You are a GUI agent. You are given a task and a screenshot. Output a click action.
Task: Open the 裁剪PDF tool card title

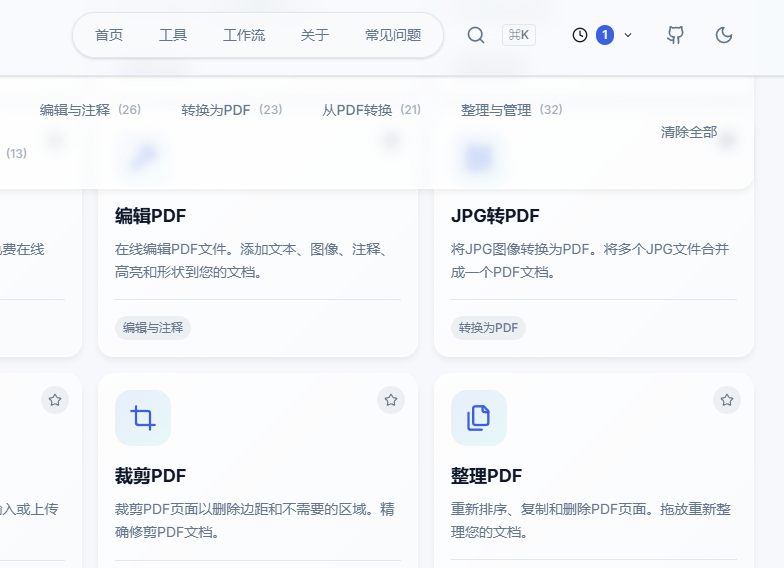[x=150, y=476]
